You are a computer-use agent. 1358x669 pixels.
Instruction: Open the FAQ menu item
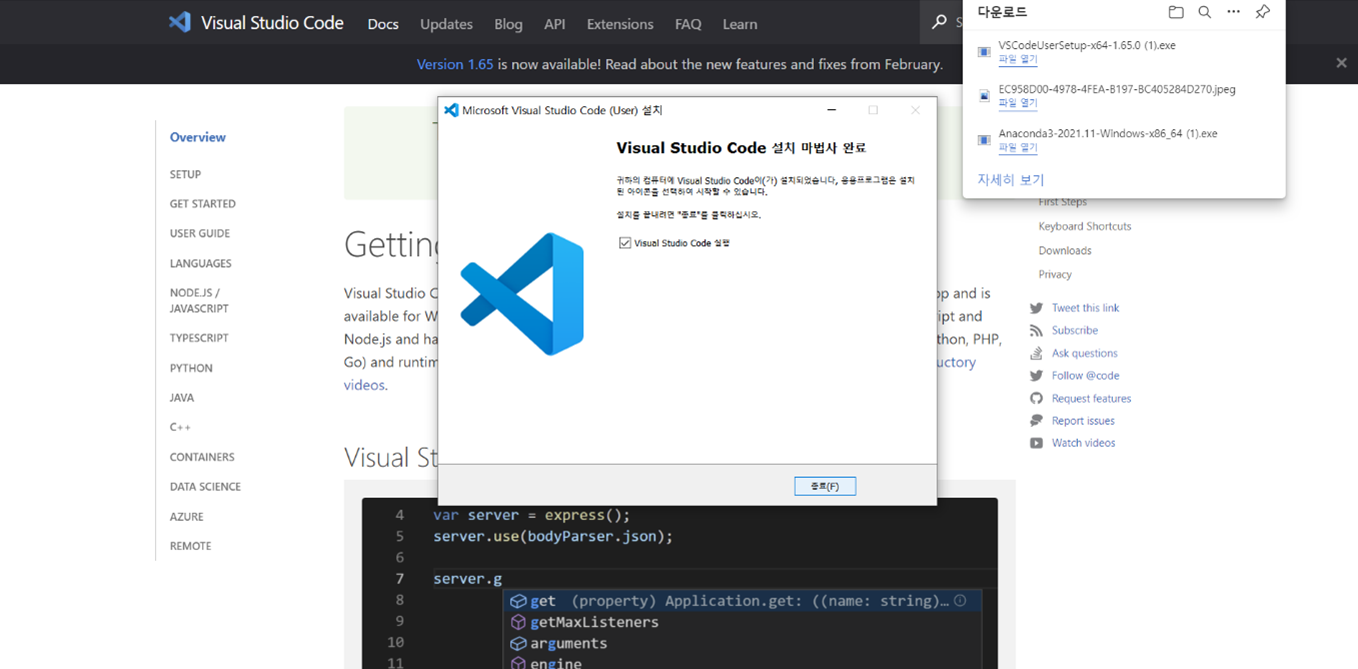(688, 24)
